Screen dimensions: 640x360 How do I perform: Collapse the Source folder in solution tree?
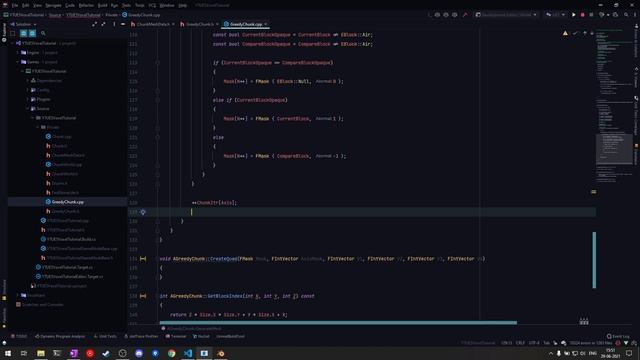[28, 109]
